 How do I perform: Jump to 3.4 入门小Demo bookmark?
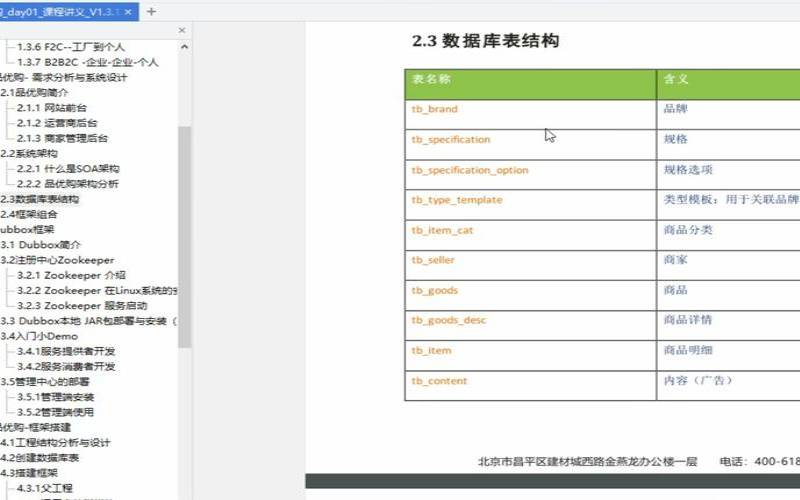39,336
